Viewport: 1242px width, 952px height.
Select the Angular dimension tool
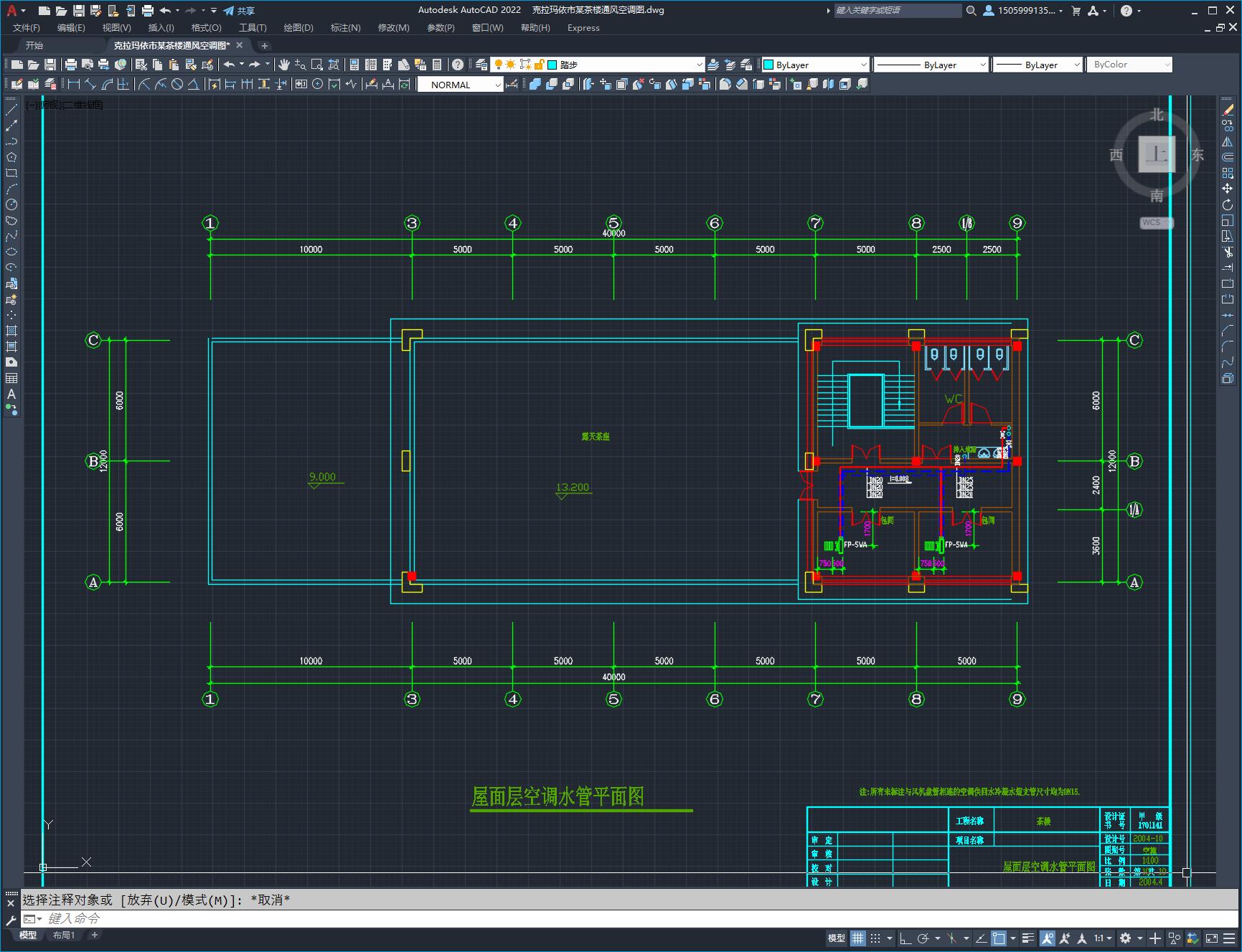(194, 84)
